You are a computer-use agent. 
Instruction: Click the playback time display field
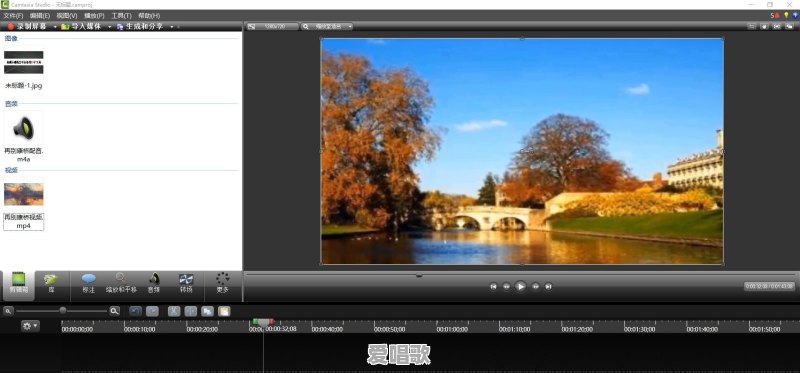pos(769,286)
